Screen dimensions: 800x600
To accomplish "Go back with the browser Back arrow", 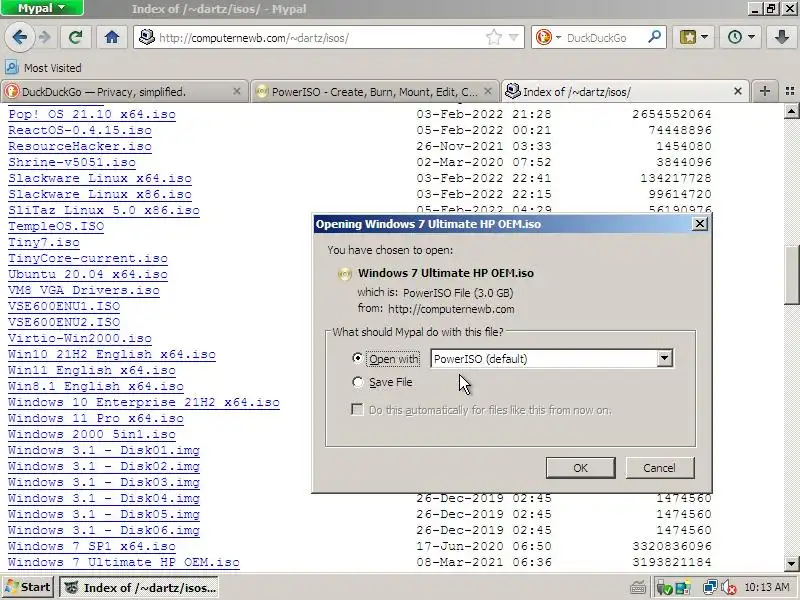I will coord(19,37).
